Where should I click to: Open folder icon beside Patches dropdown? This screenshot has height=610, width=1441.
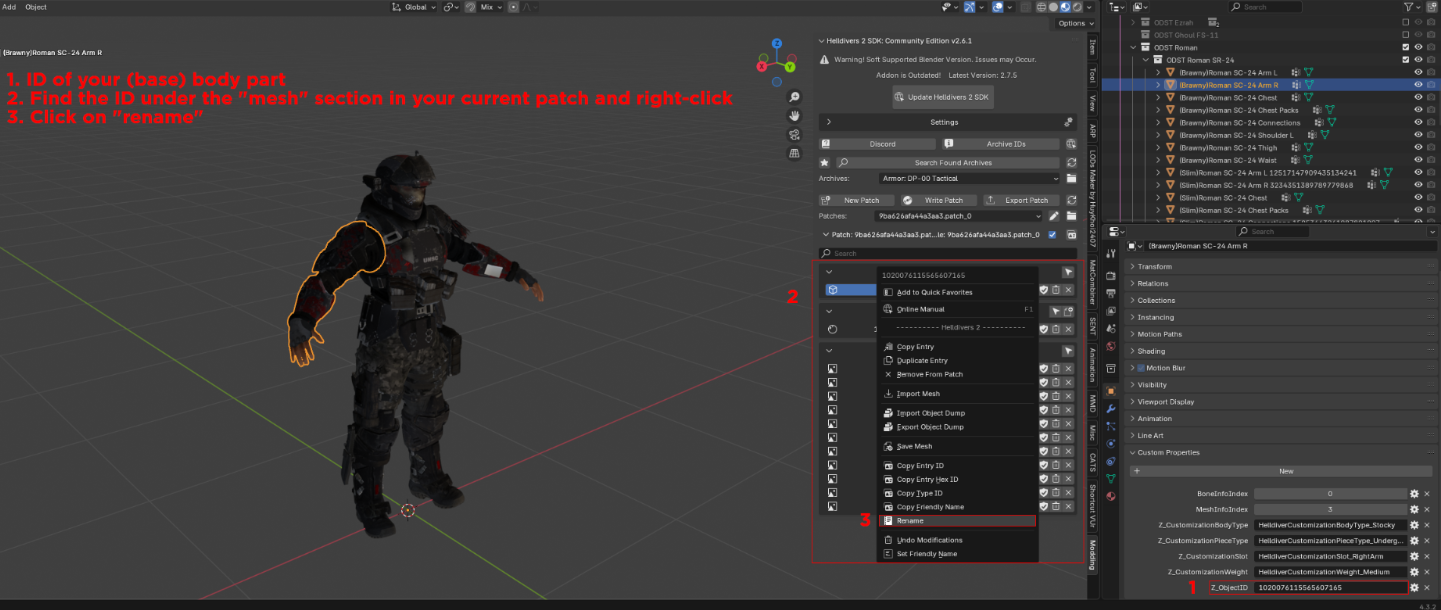click(x=1071, y=216)
